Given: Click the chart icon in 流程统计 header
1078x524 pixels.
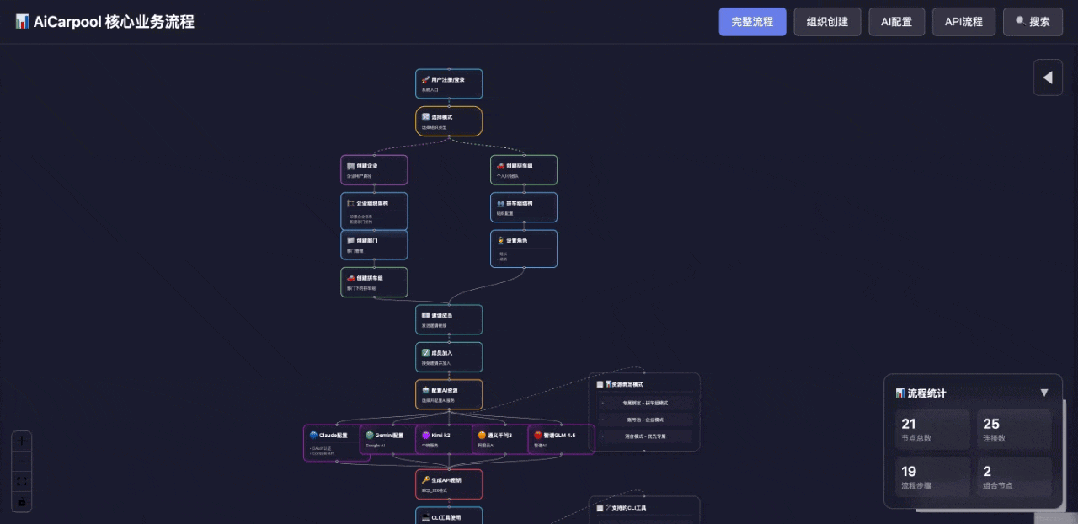Looking at the screenshot, I should 901,393.
